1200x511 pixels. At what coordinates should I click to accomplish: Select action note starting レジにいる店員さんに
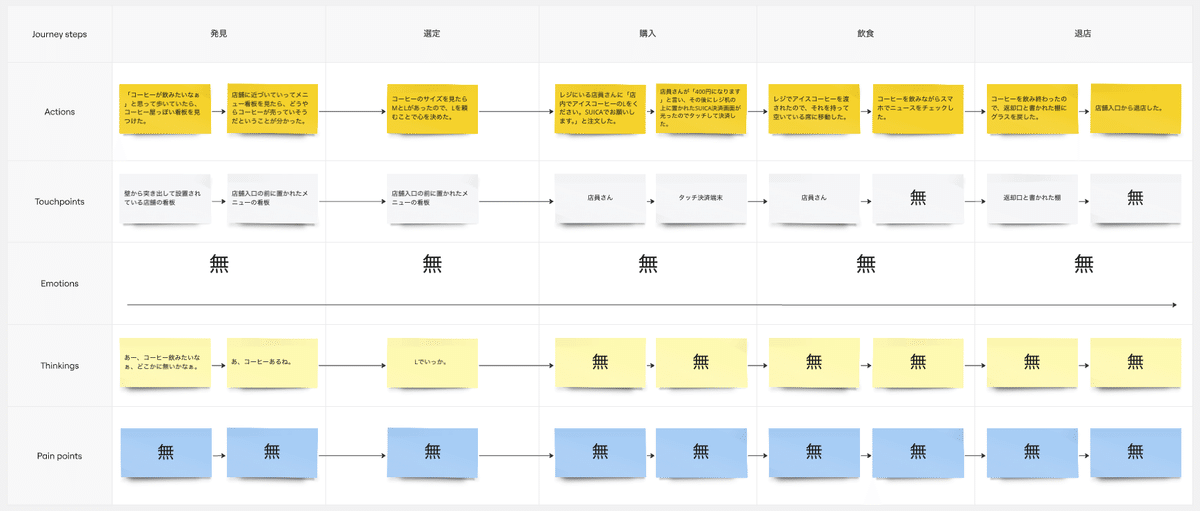pos(600,108)
